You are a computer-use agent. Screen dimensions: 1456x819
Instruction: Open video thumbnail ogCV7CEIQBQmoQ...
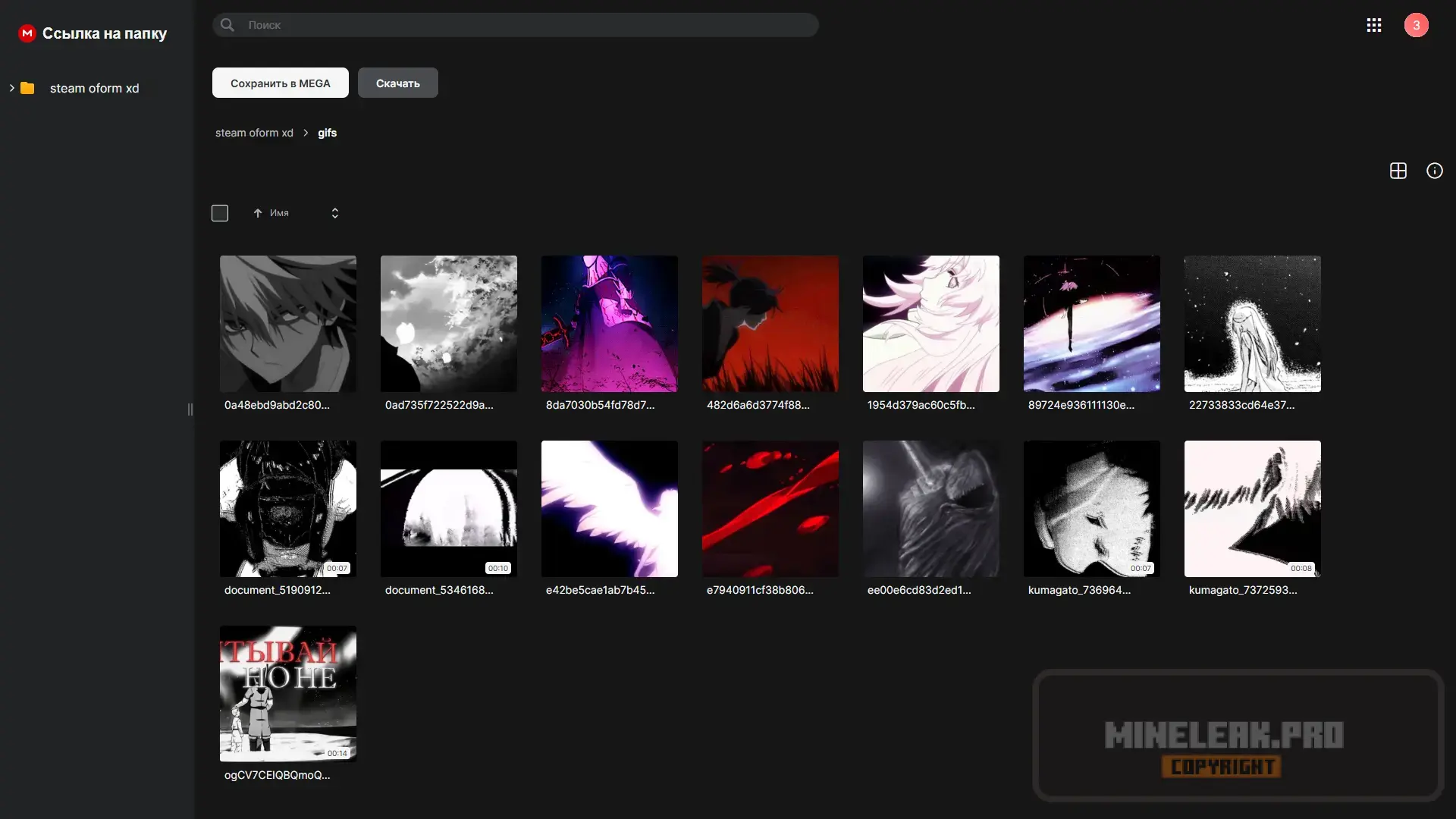click(x=288, y=694)
